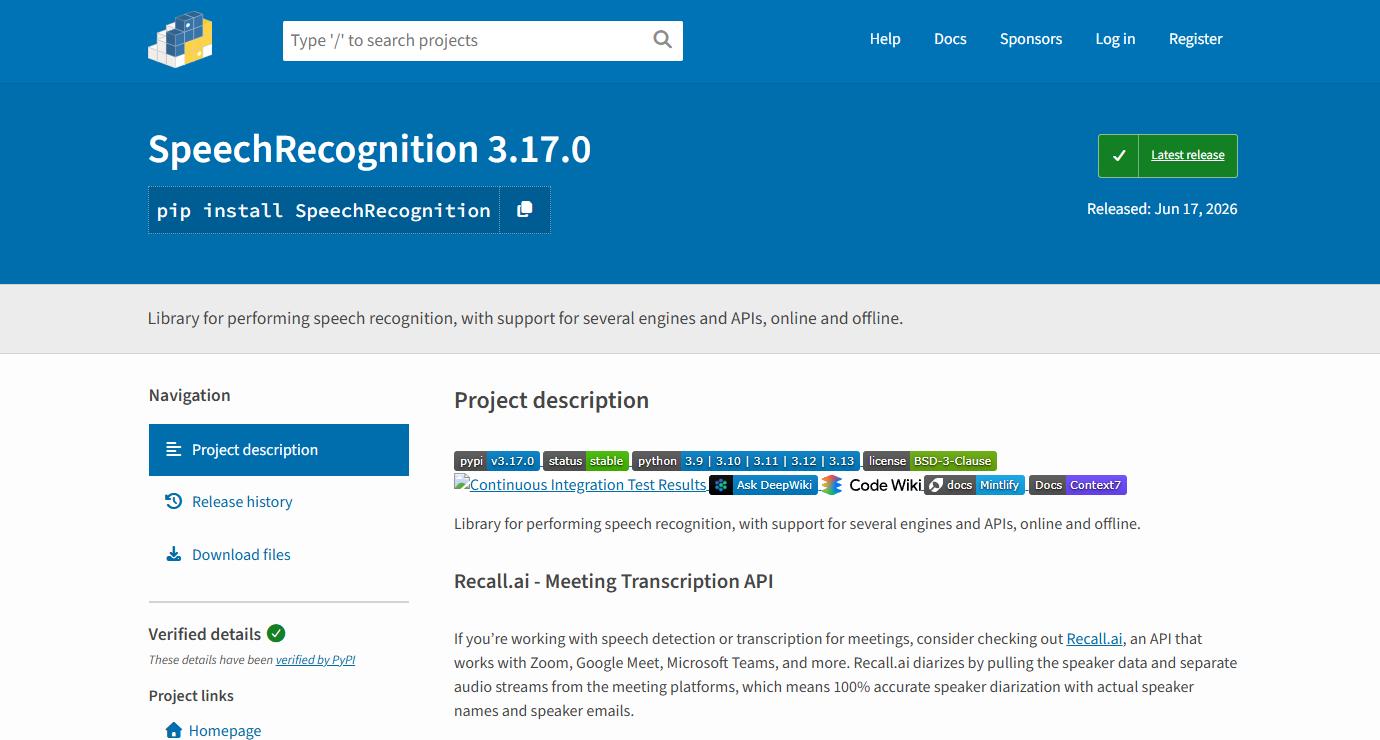Select the Latest release checkmark icon
The width and height of the screenshot is (1380, 740).
coord(1119,156)
